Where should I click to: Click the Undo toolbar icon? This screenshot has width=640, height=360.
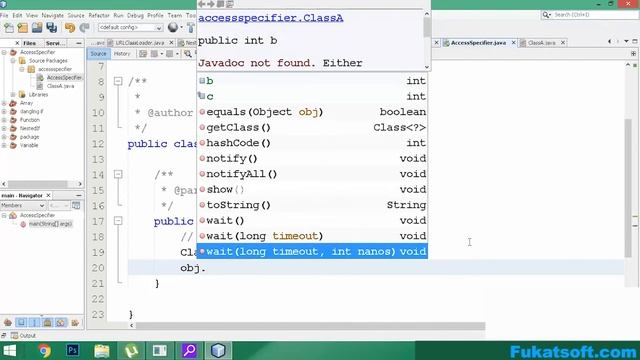coord(70,28)
